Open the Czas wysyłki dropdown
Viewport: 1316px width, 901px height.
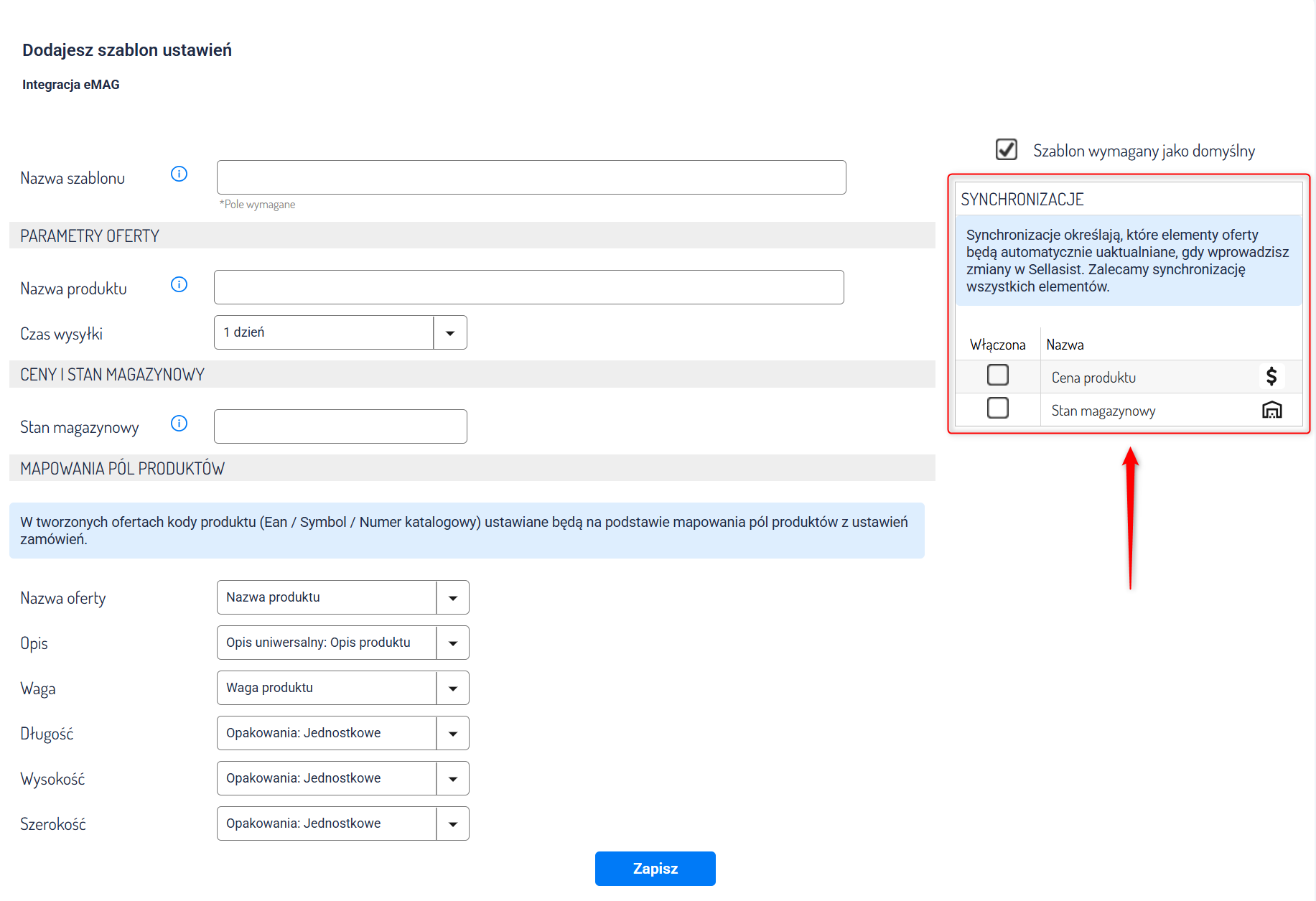340,332
